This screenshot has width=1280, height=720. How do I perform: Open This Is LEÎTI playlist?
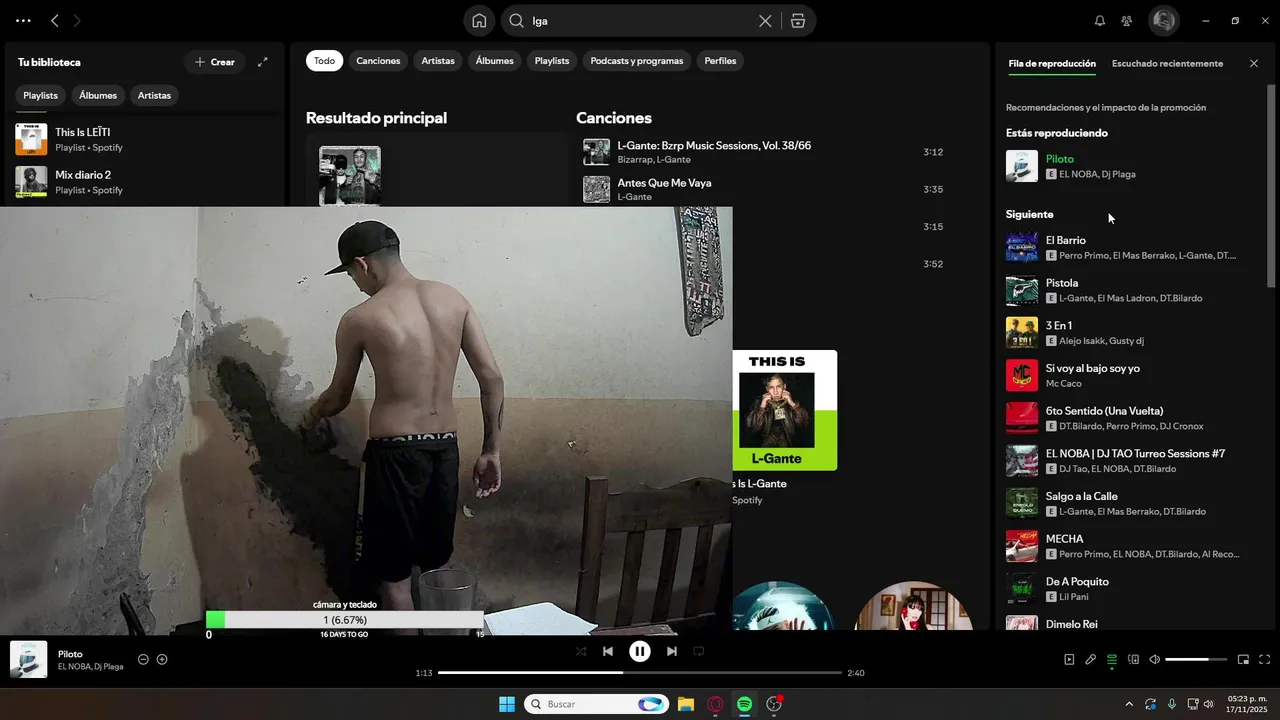[x=145, y=139]
